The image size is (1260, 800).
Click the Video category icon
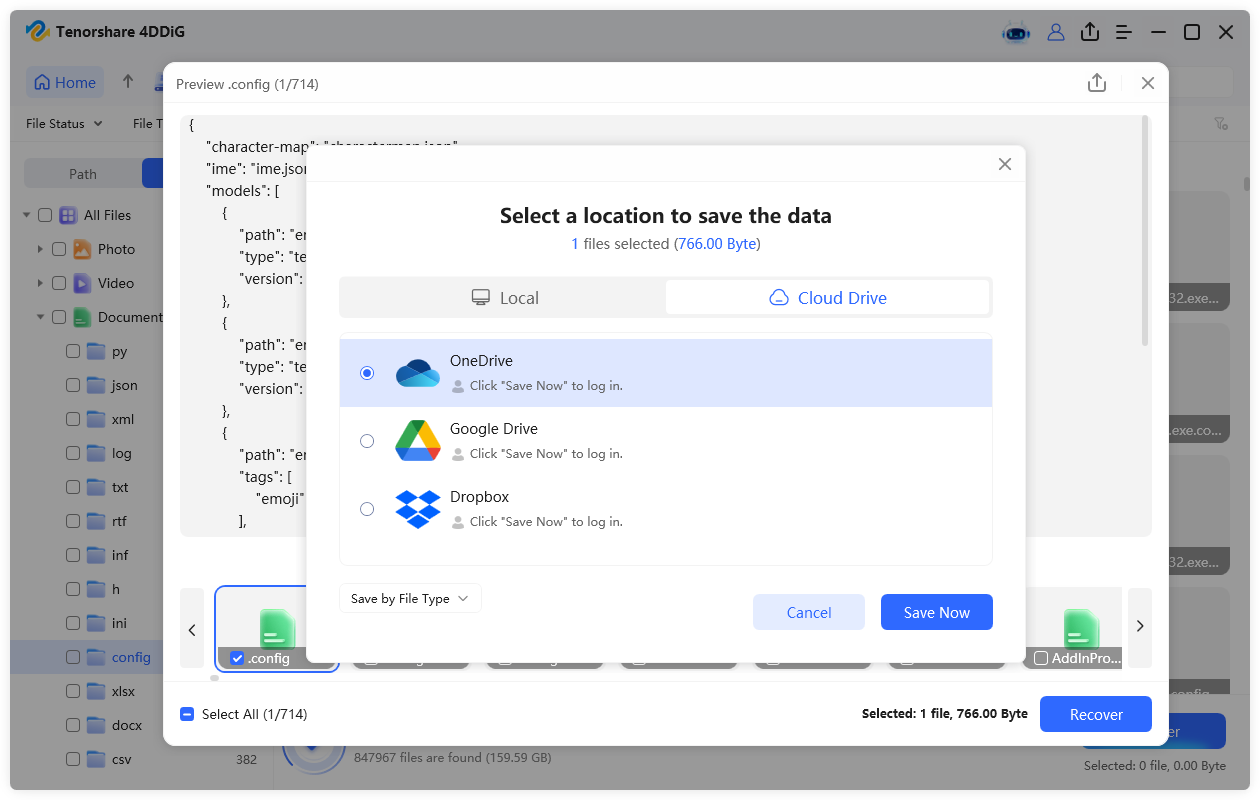click(82, 283)
